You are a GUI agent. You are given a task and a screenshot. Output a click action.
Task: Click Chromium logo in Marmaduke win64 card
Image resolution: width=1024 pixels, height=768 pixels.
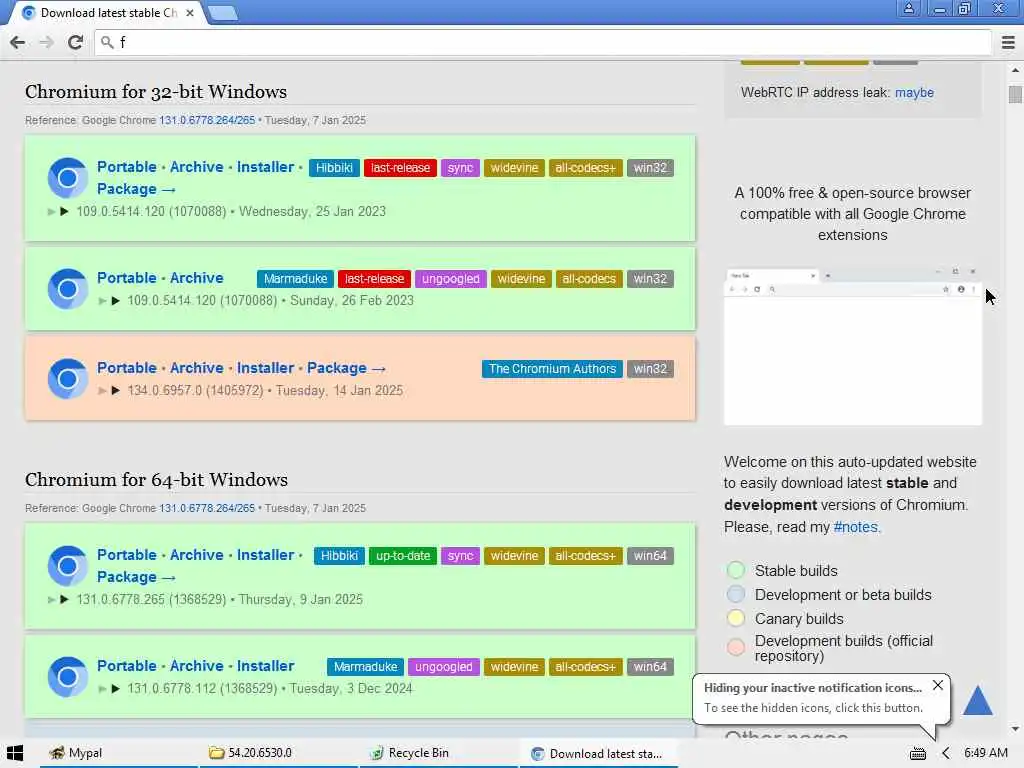(x=67, y=677)
